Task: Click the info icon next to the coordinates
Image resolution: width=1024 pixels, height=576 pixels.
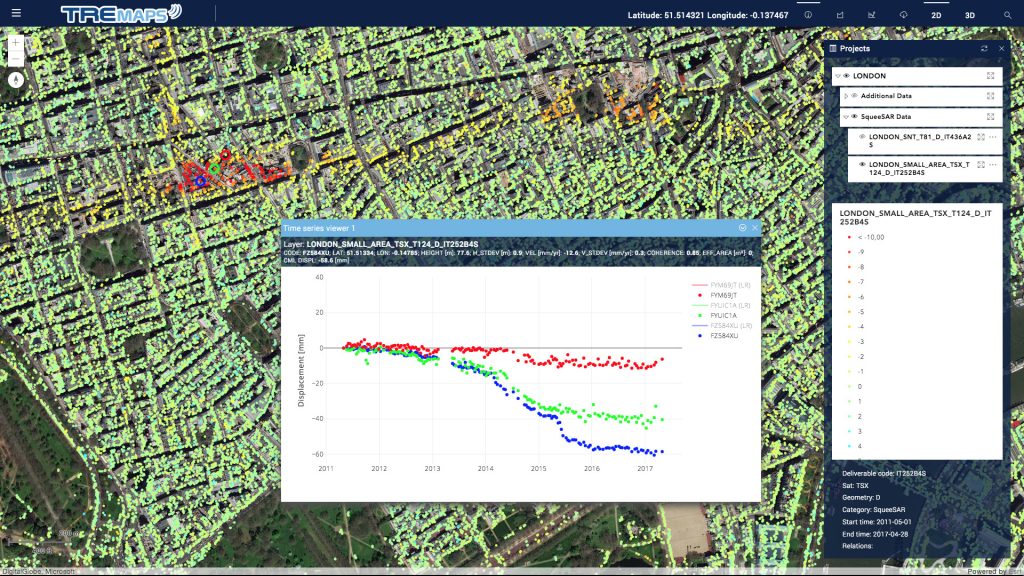Action: pyautogui.click(x=808, y=14)
